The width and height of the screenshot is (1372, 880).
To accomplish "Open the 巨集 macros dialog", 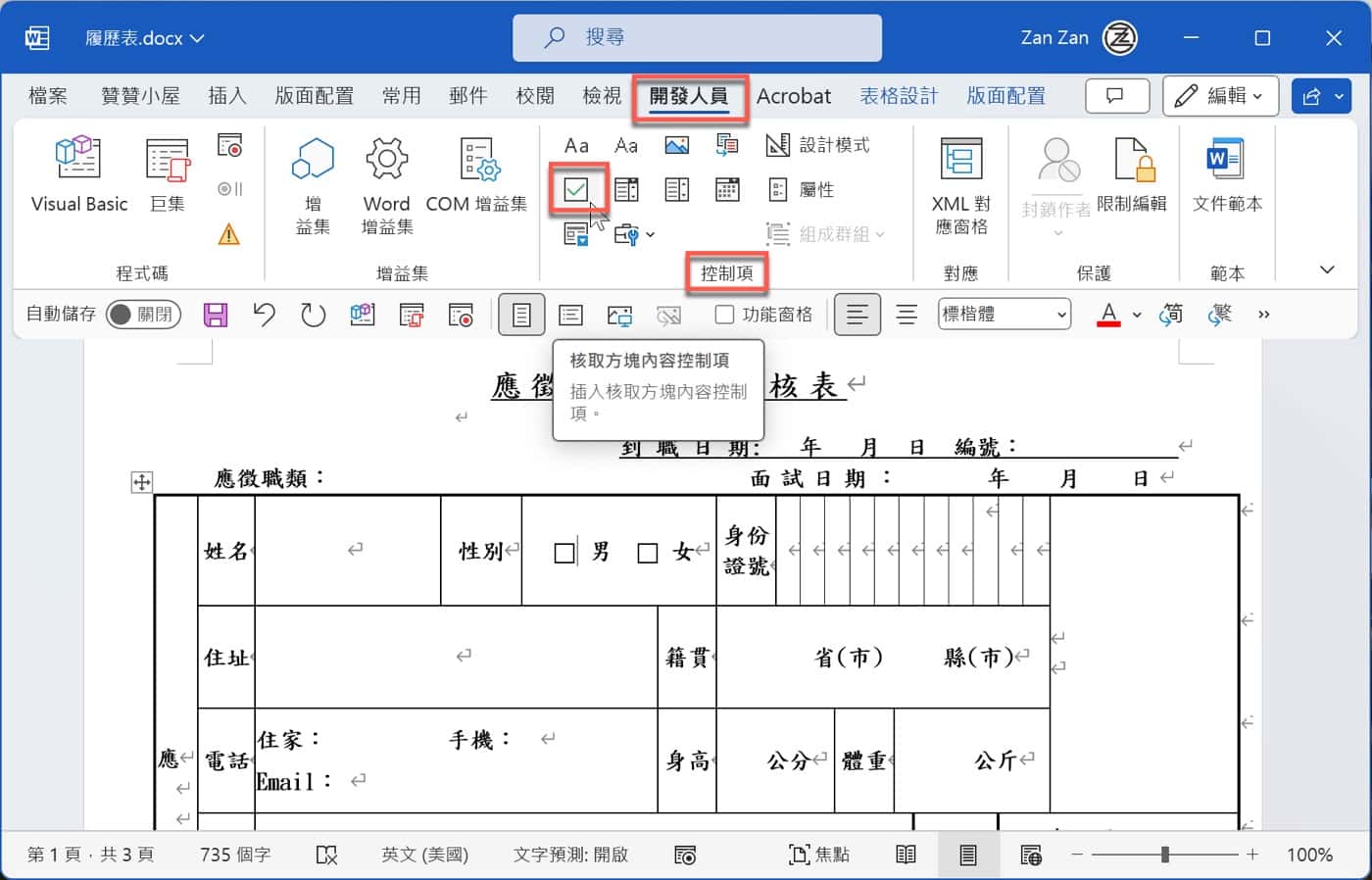I will [x=168, y=174].
